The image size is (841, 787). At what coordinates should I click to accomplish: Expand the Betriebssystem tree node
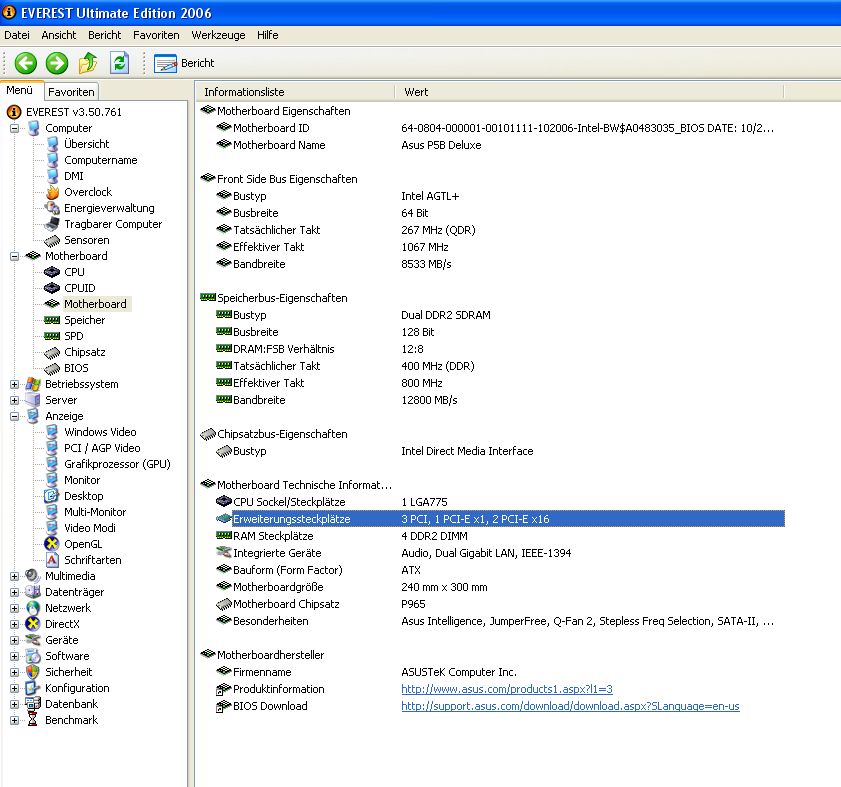coord(14,384)
